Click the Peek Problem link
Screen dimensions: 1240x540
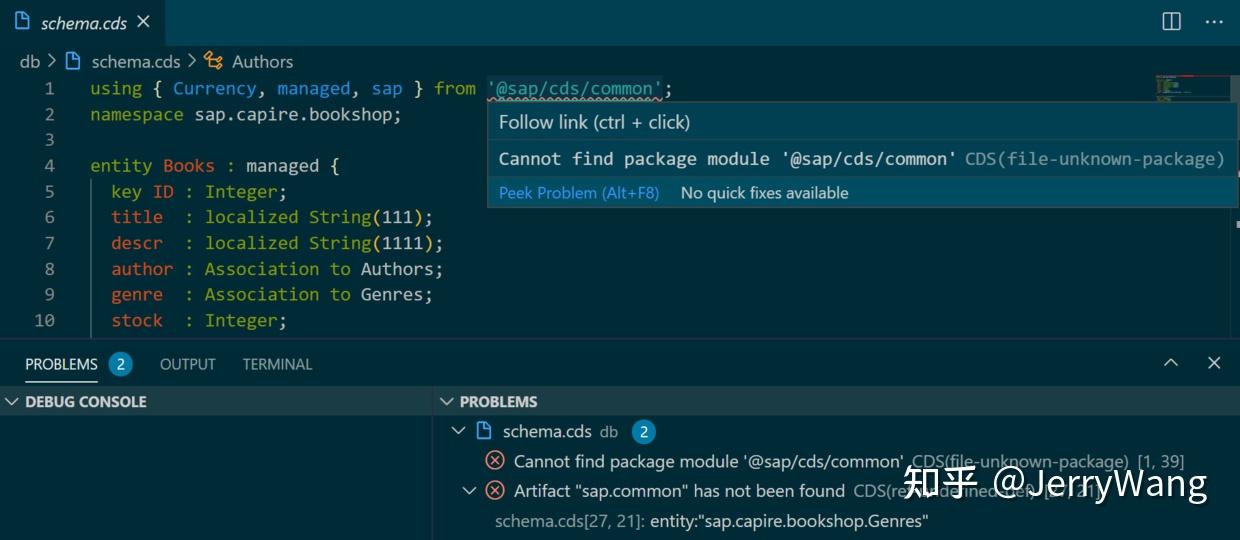[579, 193]
